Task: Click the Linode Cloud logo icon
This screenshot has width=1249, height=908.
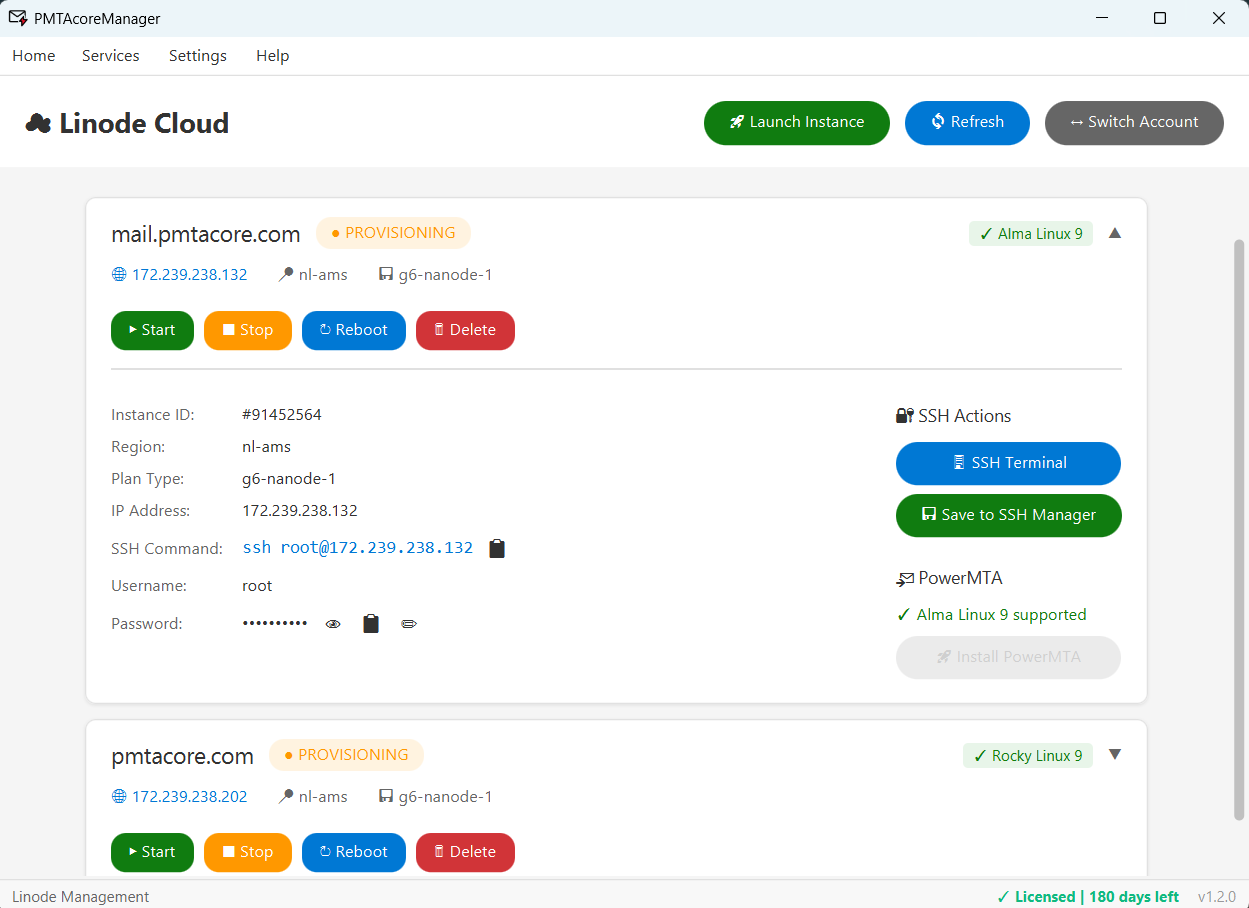Action: pyautogui.click(x=36, y=122)
